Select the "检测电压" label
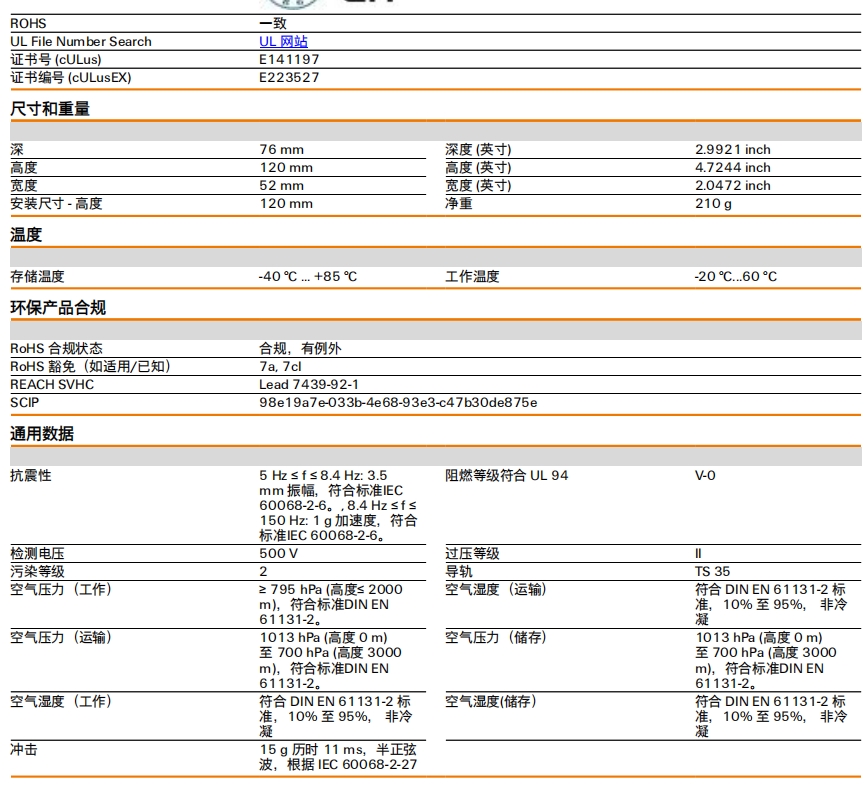Image resolution: width=868 pixels, height=785 pixels. pos(37,553)
